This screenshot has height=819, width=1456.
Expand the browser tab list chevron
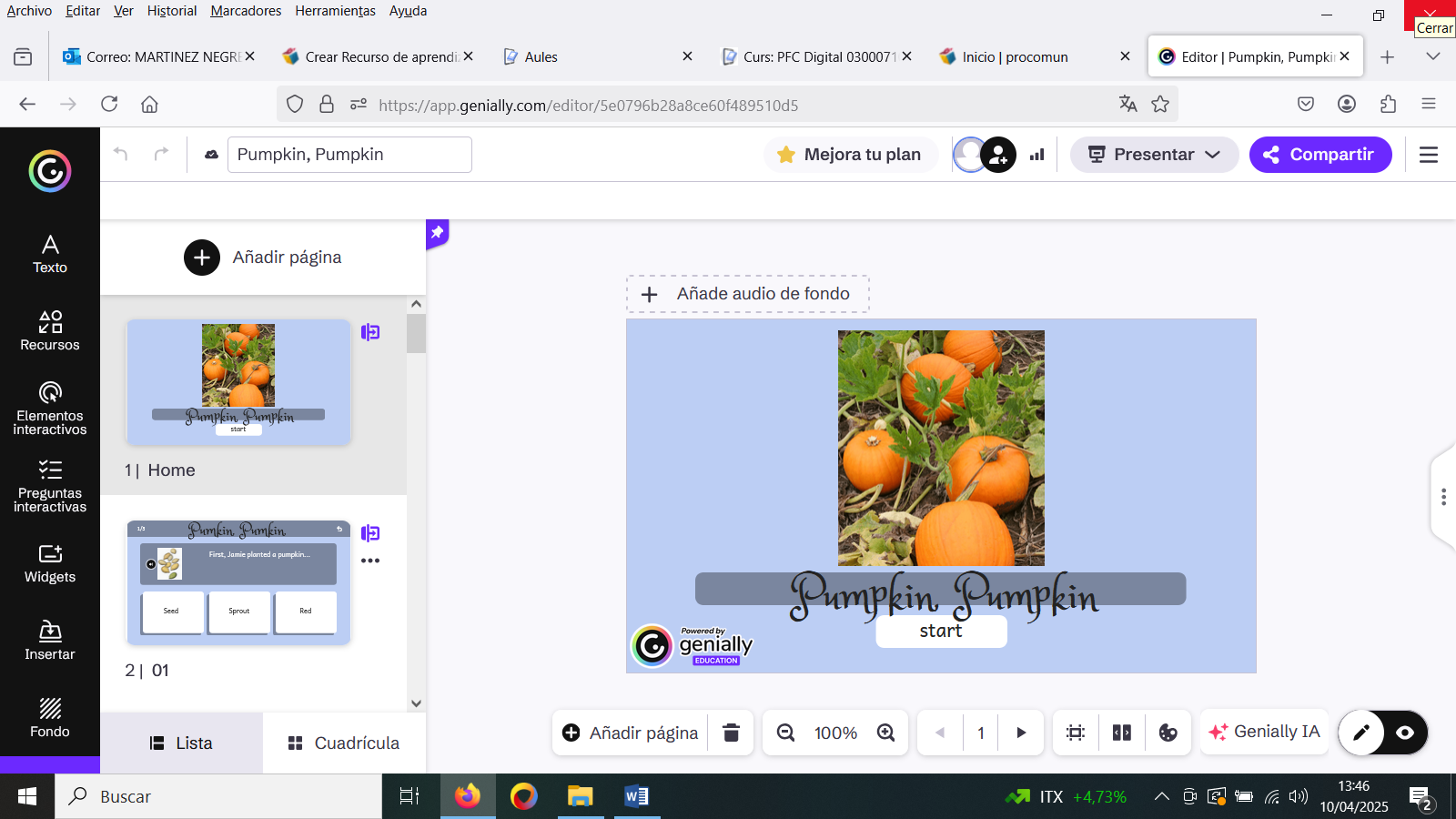pos(1433,56)
